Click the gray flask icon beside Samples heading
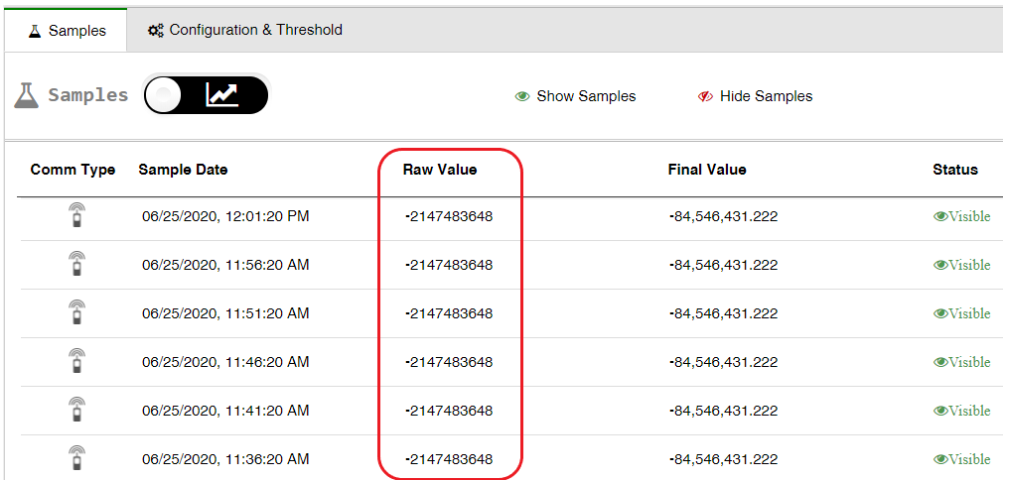Image resolution: width=1010 pixels, height=480 pixels. 26,95
